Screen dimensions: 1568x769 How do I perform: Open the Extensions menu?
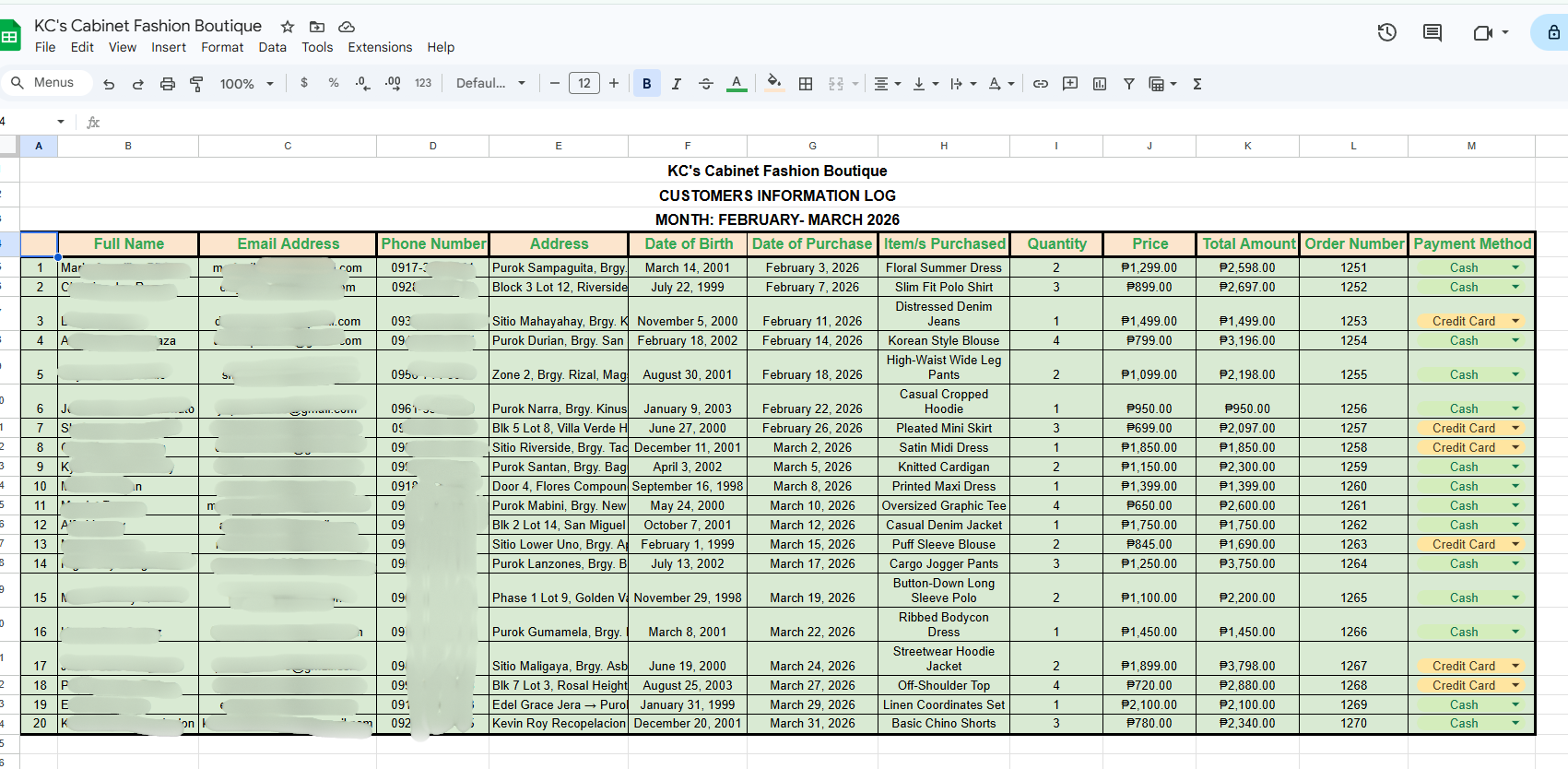(x=380, y=47)
